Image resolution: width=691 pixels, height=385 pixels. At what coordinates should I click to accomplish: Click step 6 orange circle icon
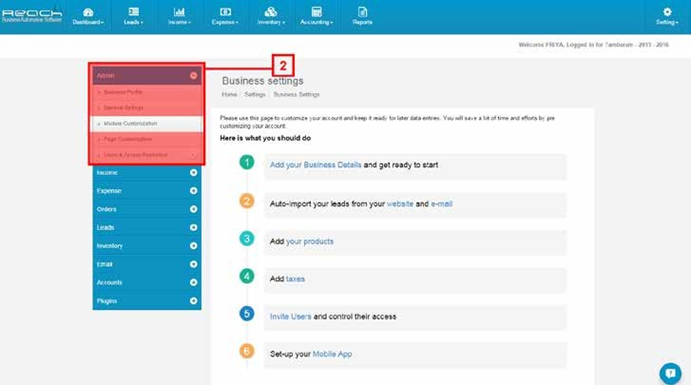point(247,351)
